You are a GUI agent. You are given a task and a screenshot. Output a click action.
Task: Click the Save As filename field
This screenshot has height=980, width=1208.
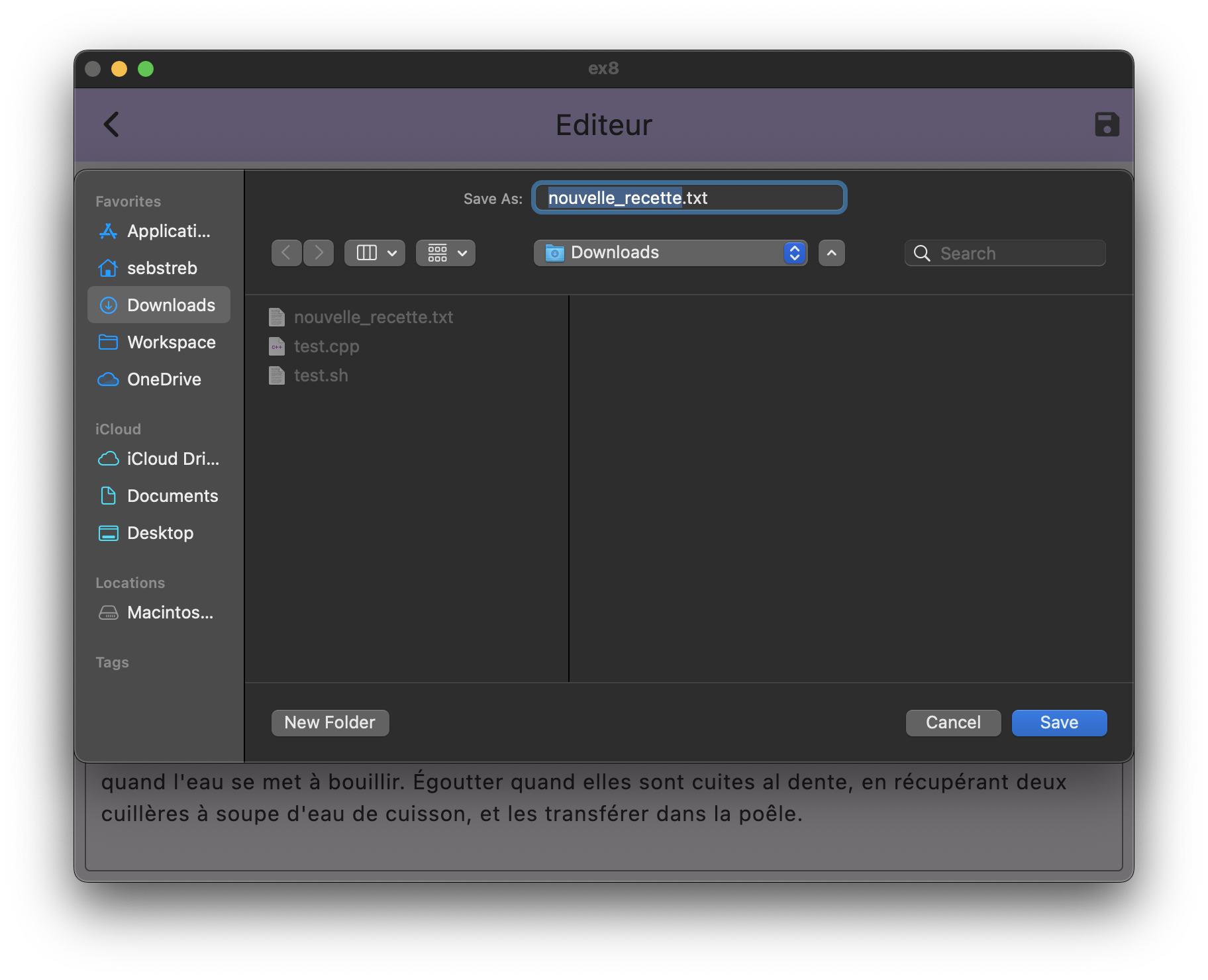click(689, 198)
